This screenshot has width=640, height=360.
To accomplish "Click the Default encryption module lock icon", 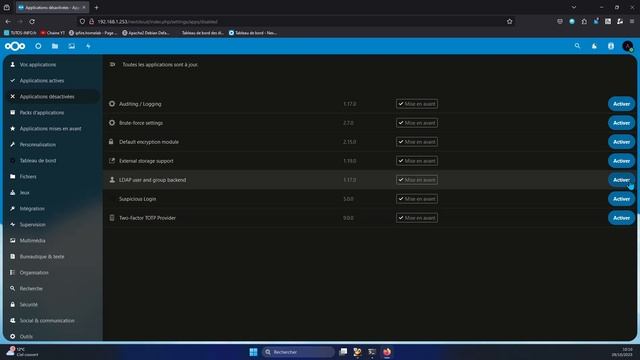I will point(111,142).
